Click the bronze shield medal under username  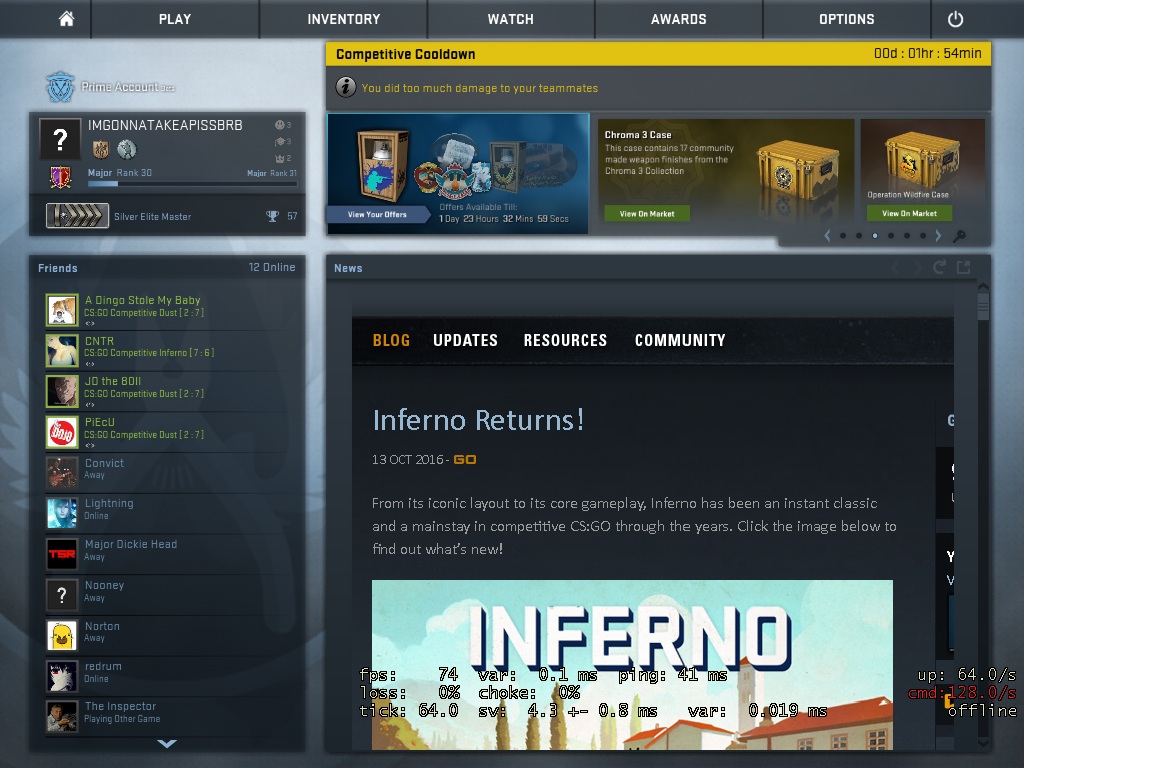point(101,150)
